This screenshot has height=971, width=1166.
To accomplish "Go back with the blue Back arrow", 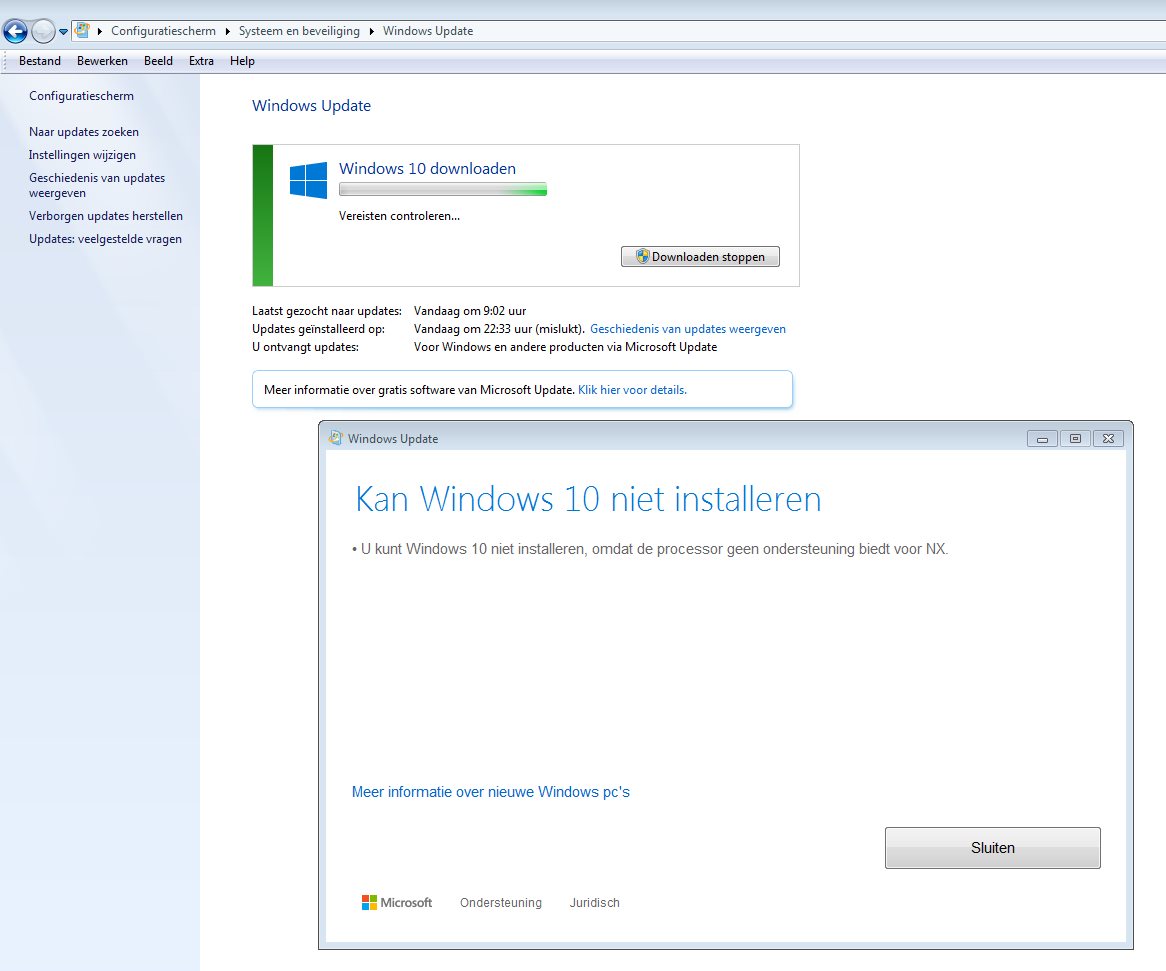I will (15, 31).
